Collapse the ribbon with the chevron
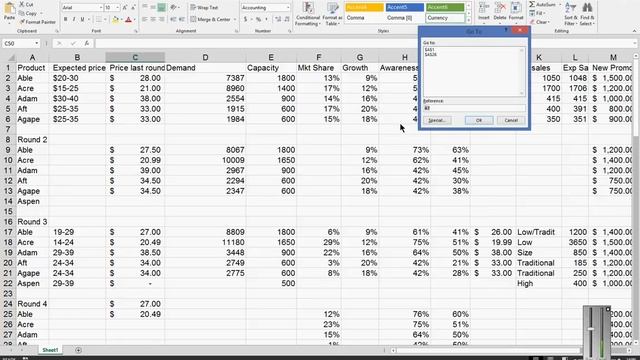Image resolution: width=640 pixels, height=360 pixels. coord(634,31)
